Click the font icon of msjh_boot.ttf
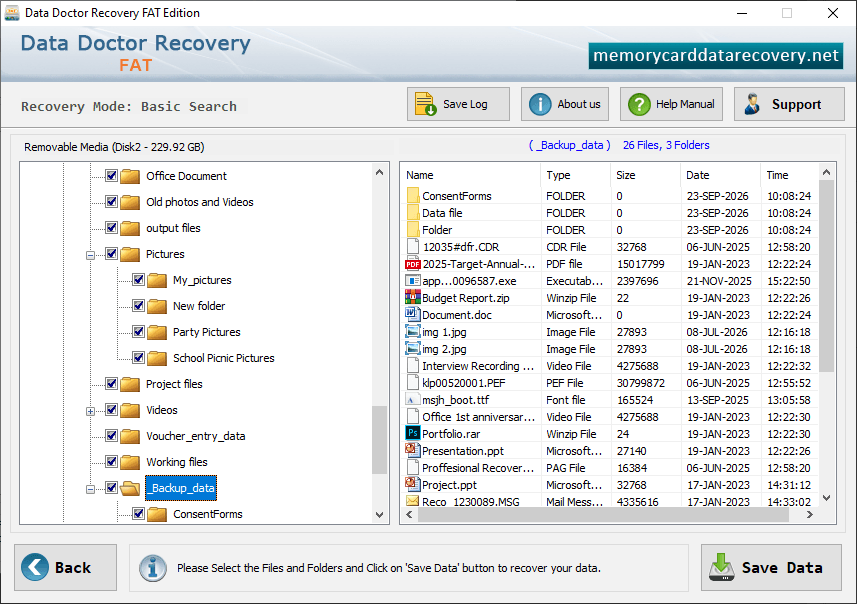 click(x=412, y=400)
